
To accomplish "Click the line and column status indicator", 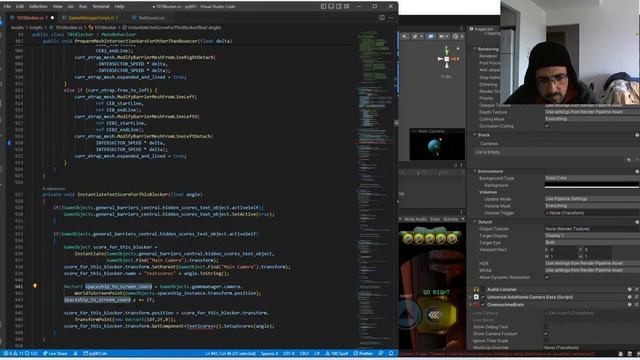I will coord(230,353).
